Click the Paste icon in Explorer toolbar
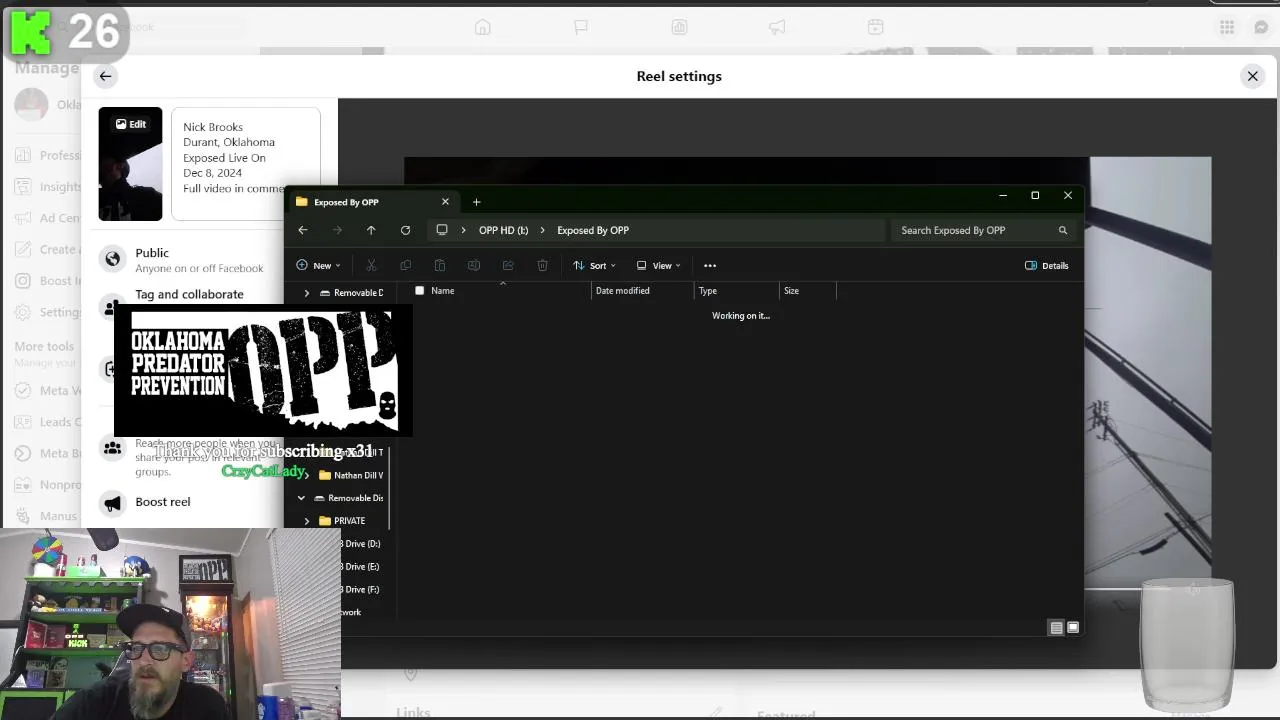The height and width of the screenshot is (720, 1280). tap(439, 265)
